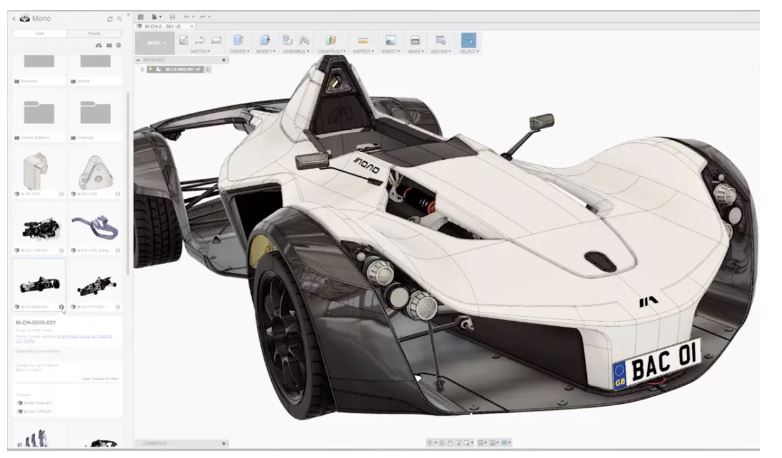Viewport: 782px width, 458px height.
Task: Switch to the People tab
Action: tap(94, 33)
